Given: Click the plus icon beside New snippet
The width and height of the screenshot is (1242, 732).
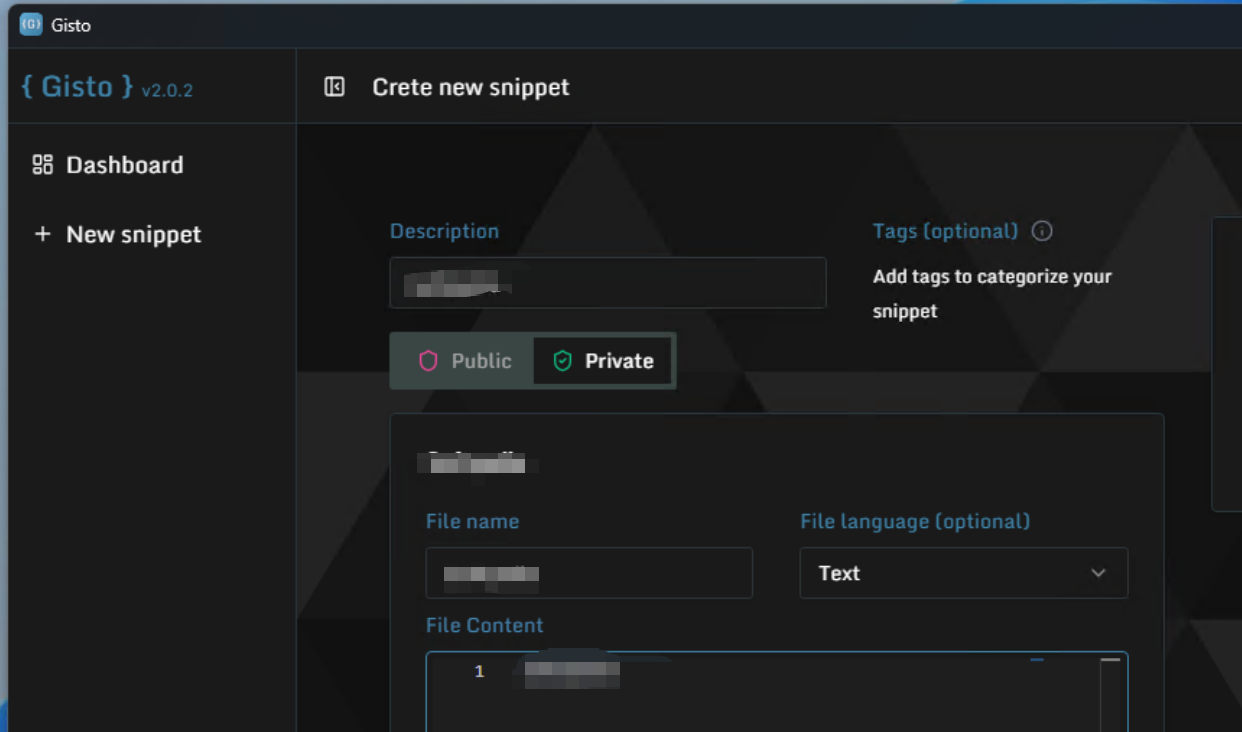Looking at the screenshot, I should coord(41,234).
